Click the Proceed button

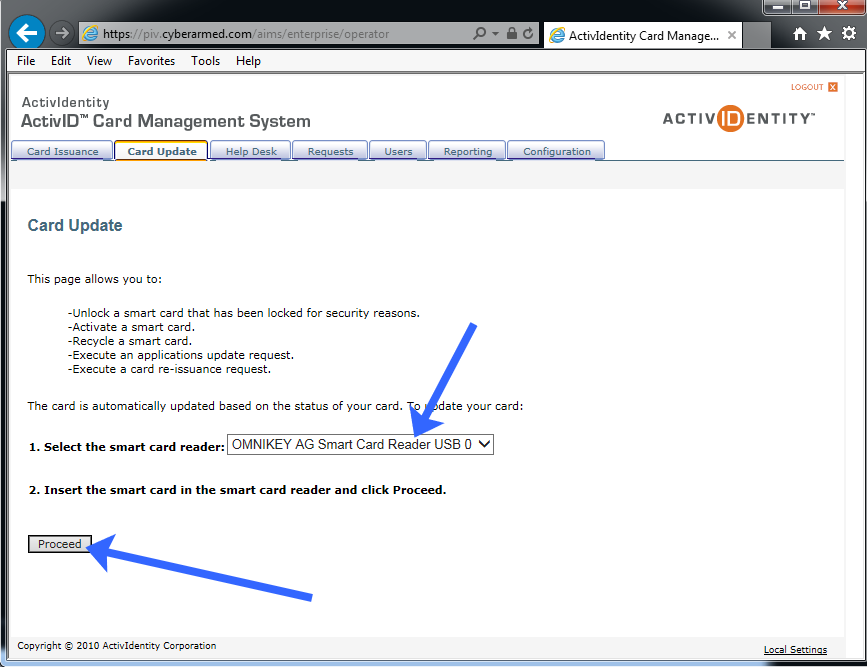point(60,544)
